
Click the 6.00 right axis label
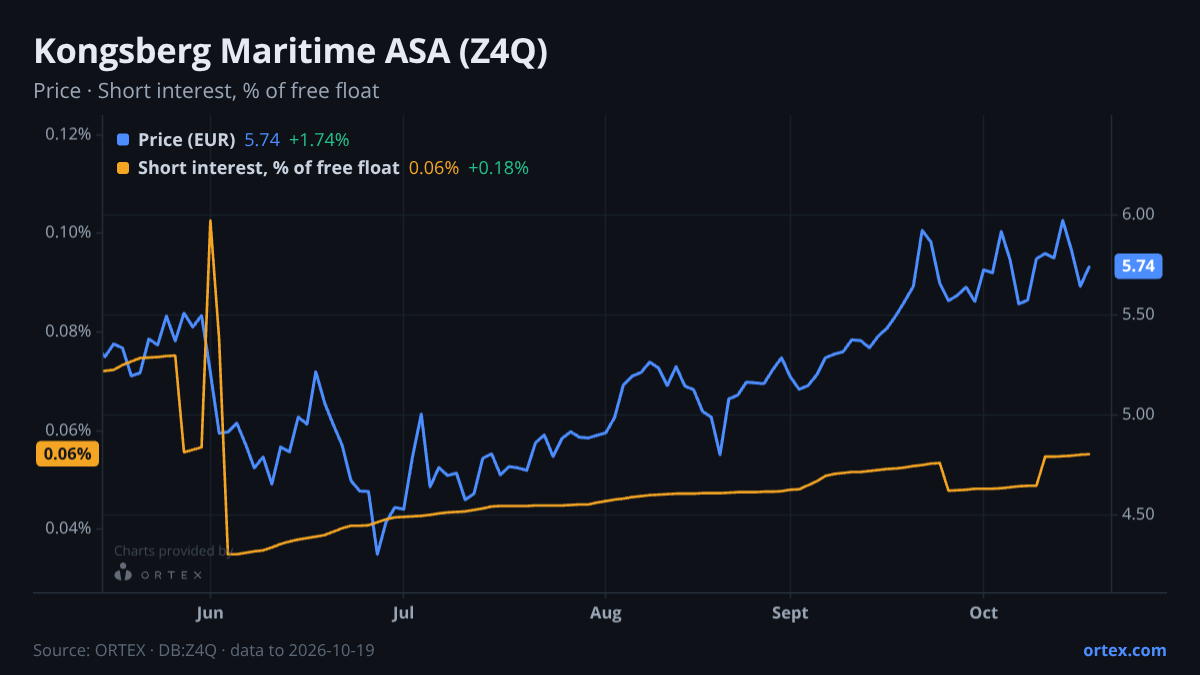coord(1138,214)
